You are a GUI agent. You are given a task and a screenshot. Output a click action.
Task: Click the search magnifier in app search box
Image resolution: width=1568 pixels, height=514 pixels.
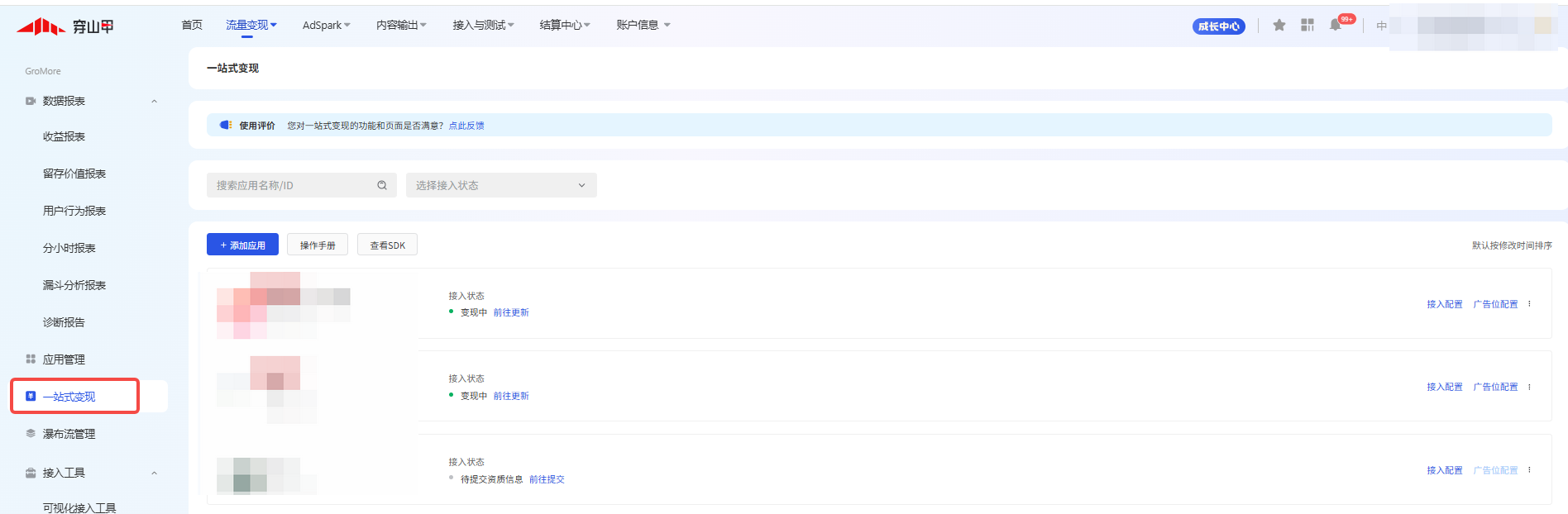click(382, 185)
